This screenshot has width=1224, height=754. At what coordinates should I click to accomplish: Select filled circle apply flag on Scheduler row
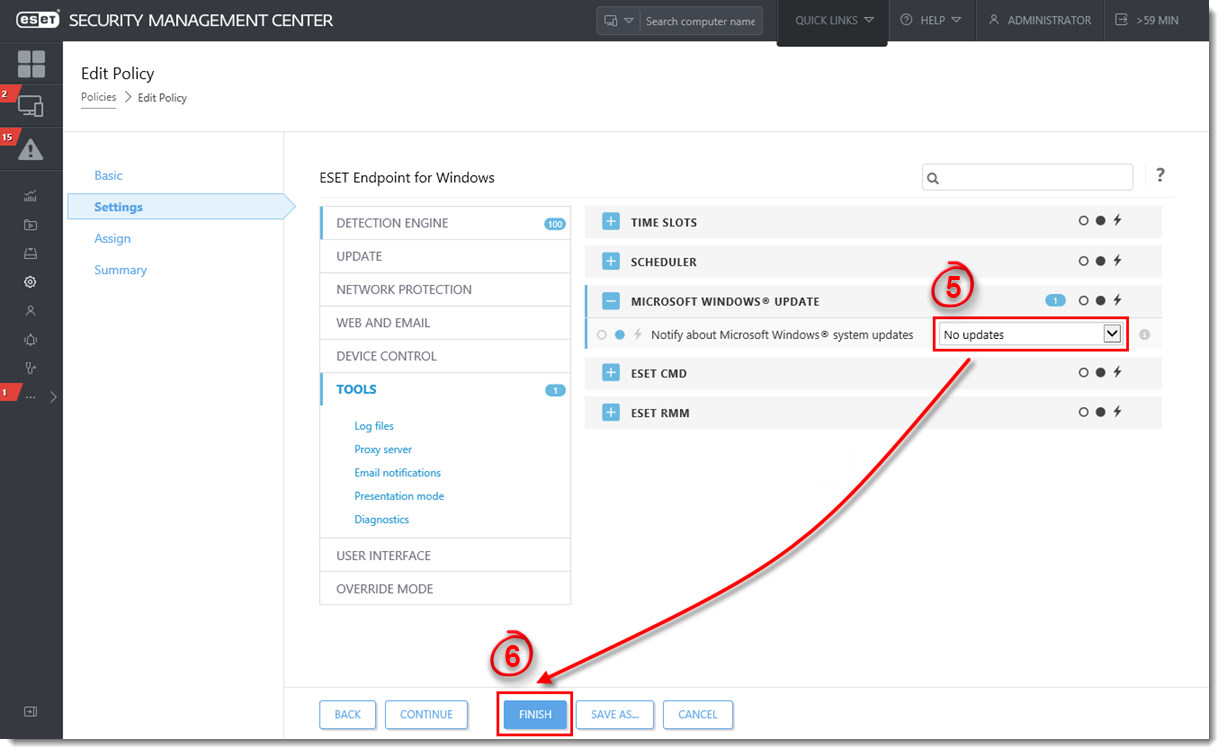1100,261
